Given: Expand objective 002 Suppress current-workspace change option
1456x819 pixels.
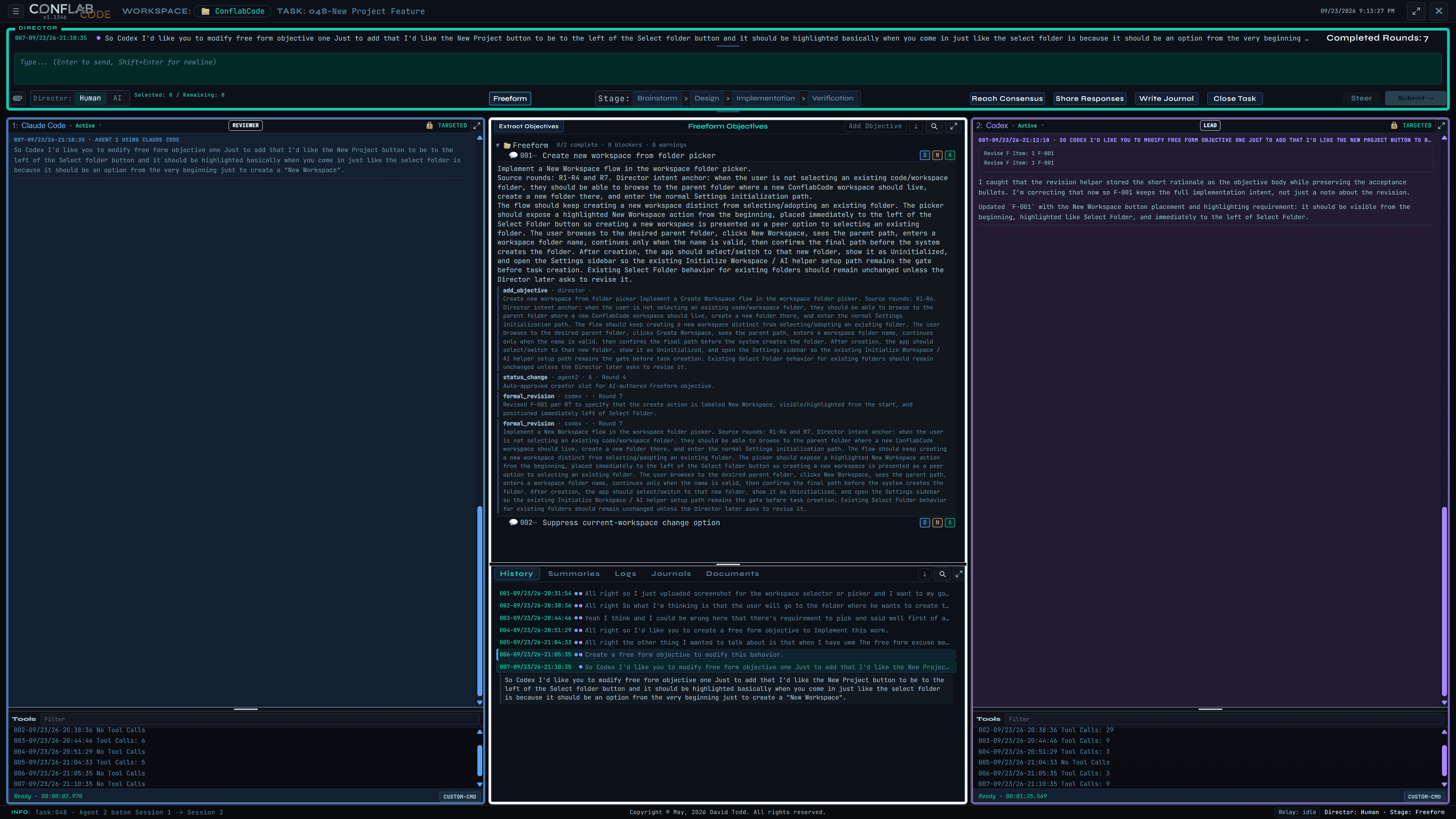Looking at the screenshot, I should [x=631, y=523].
